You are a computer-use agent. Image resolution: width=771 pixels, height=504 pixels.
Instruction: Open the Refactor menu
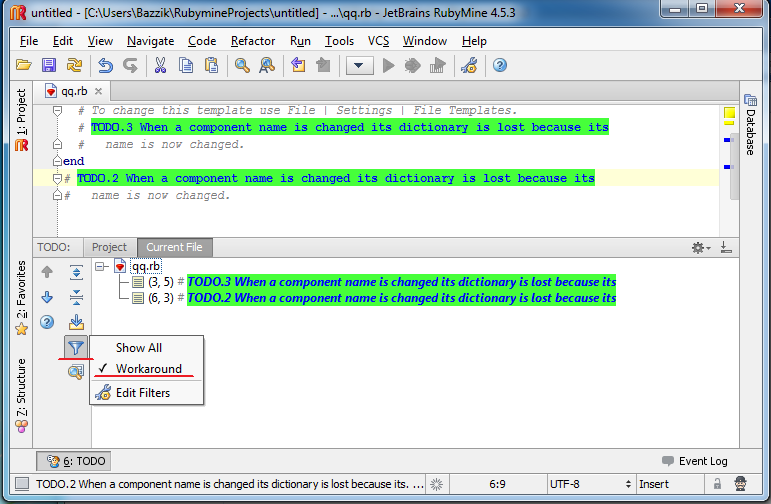253,41
